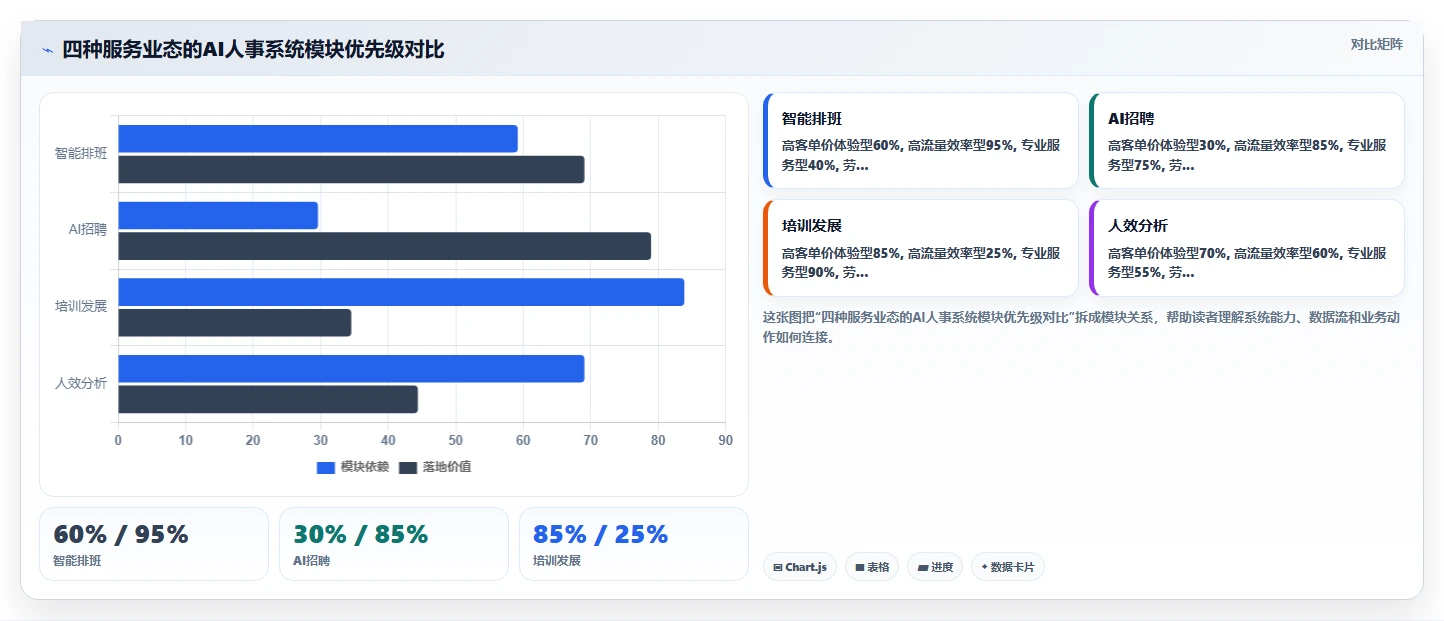Click the 30% / 85% AI招聘 stat card
This screenshot has width=1444, height=621.
click(x=394, y=544)
